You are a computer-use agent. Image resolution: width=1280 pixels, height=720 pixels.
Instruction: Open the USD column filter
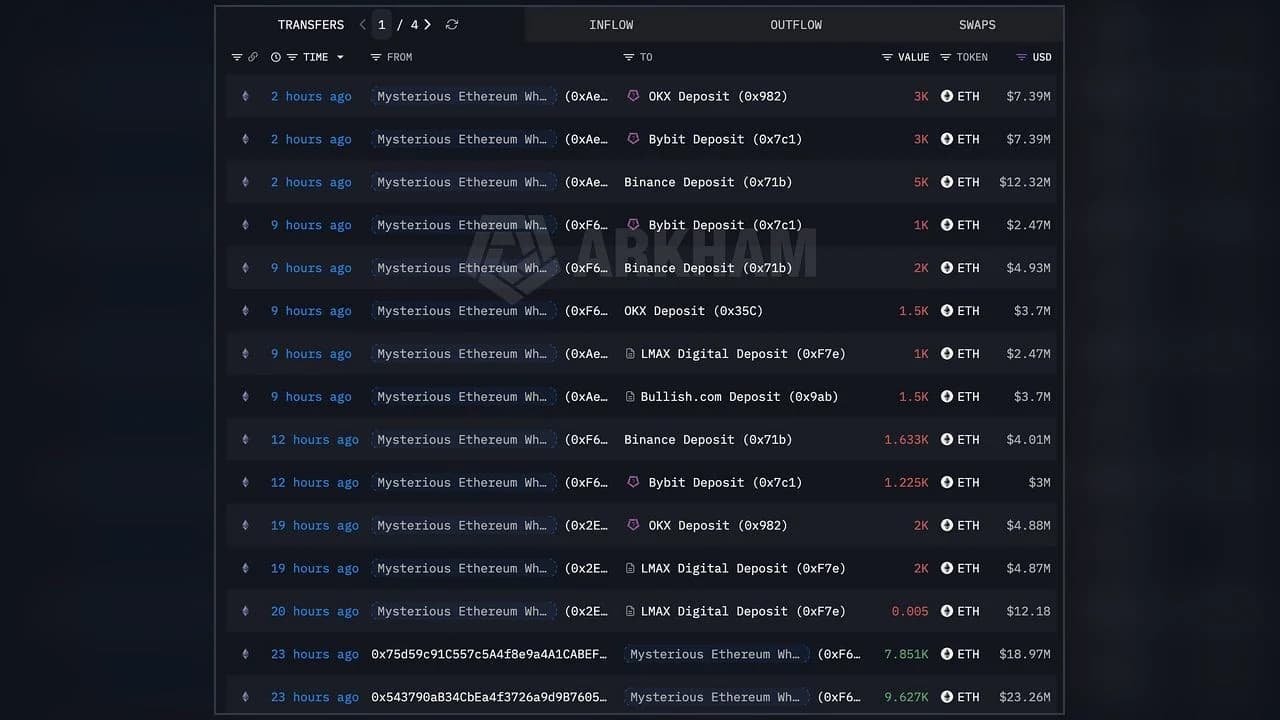pos(1021,57)
